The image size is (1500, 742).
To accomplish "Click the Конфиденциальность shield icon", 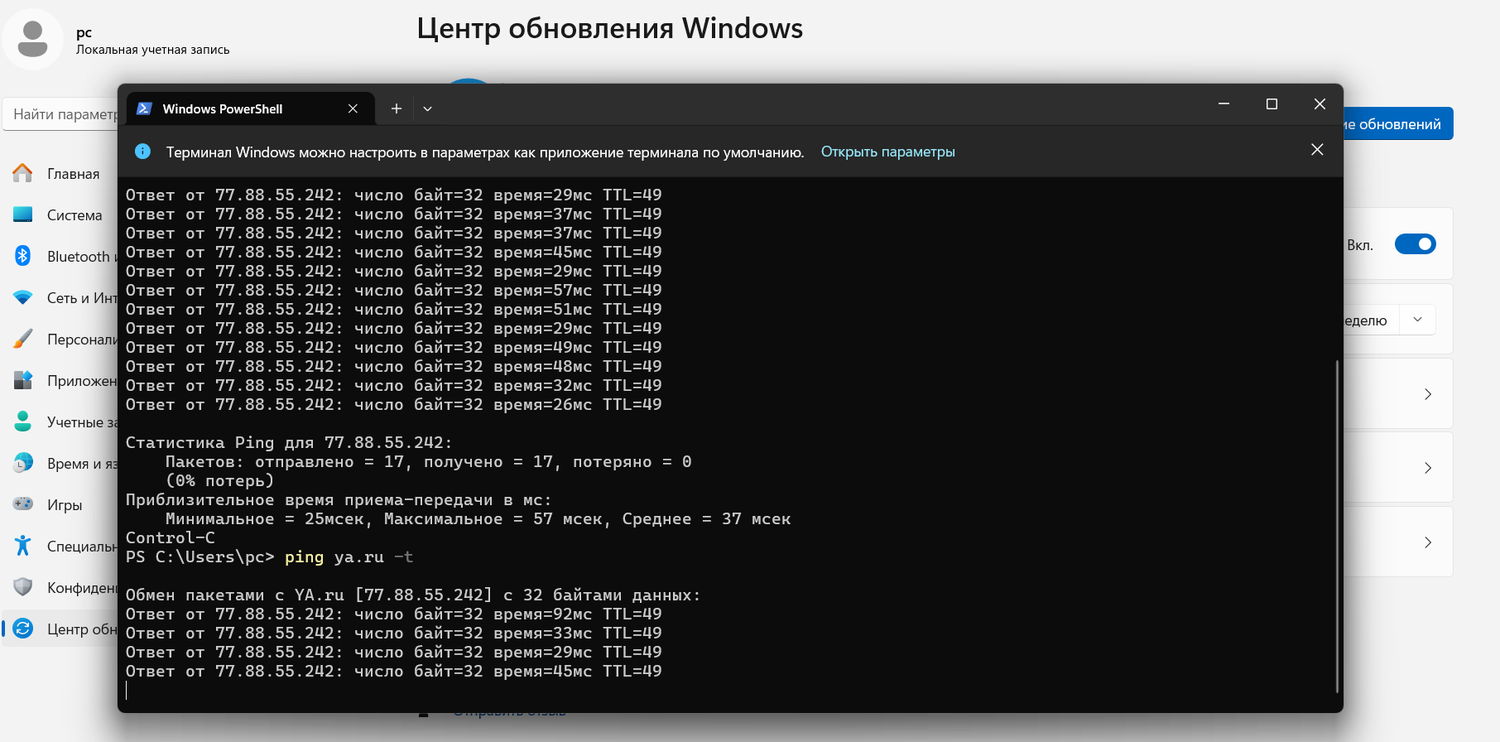I will [x=23, y=588].
